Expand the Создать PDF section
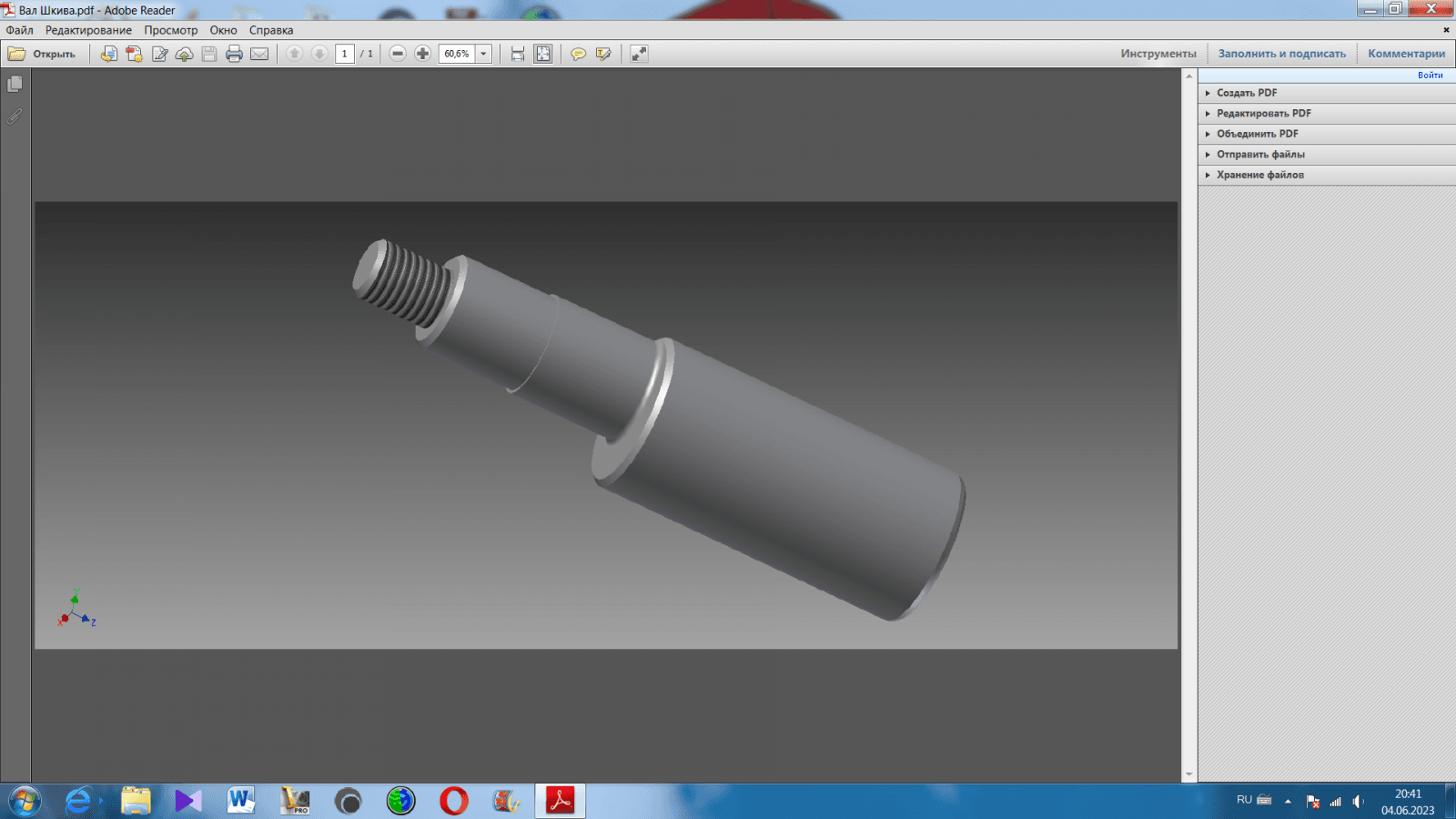The height and width of the screenshot is (819, 1456). (1247, 93)
